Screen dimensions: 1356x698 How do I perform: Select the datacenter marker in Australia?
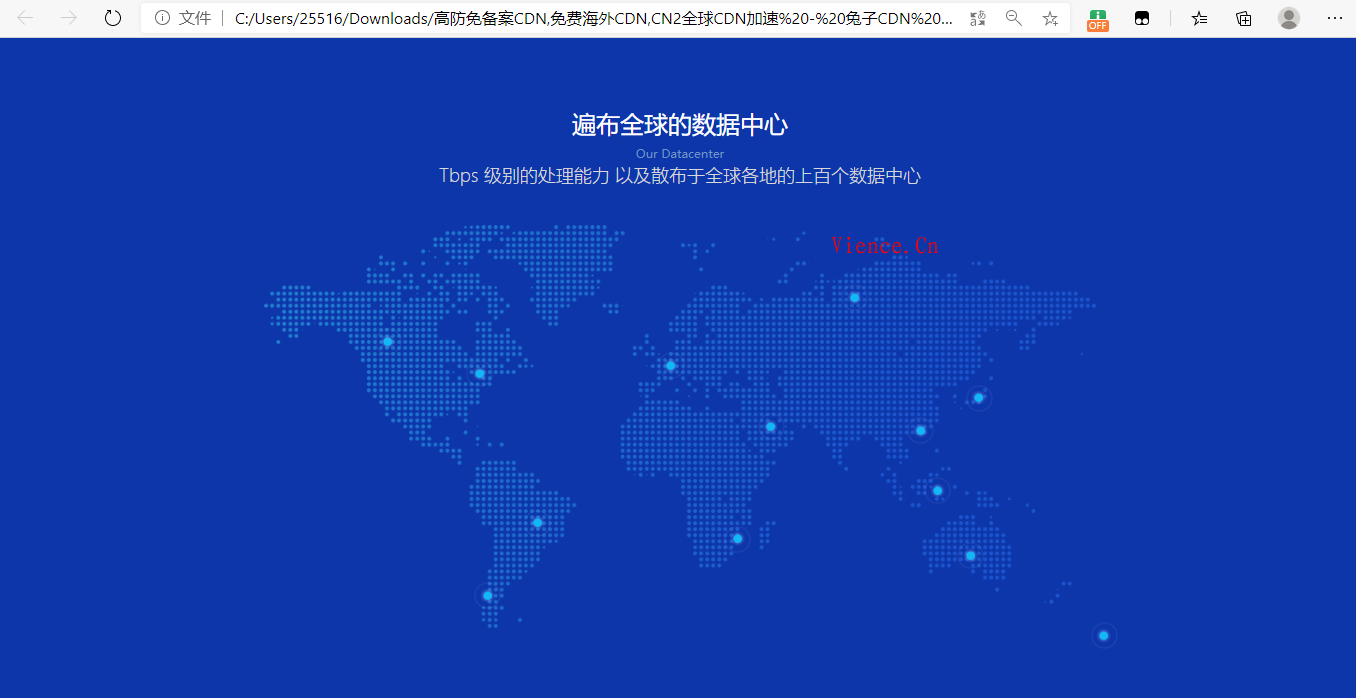[x=970, y=556]
